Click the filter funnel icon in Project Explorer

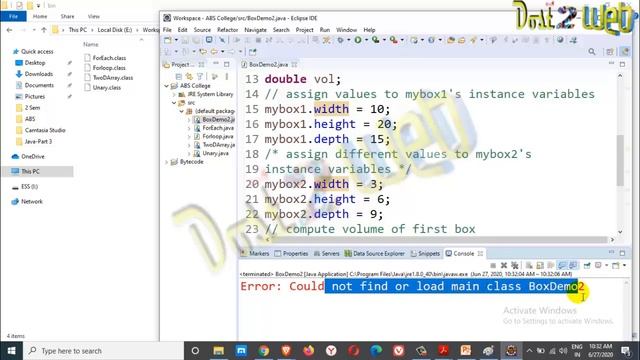[200, 76]
